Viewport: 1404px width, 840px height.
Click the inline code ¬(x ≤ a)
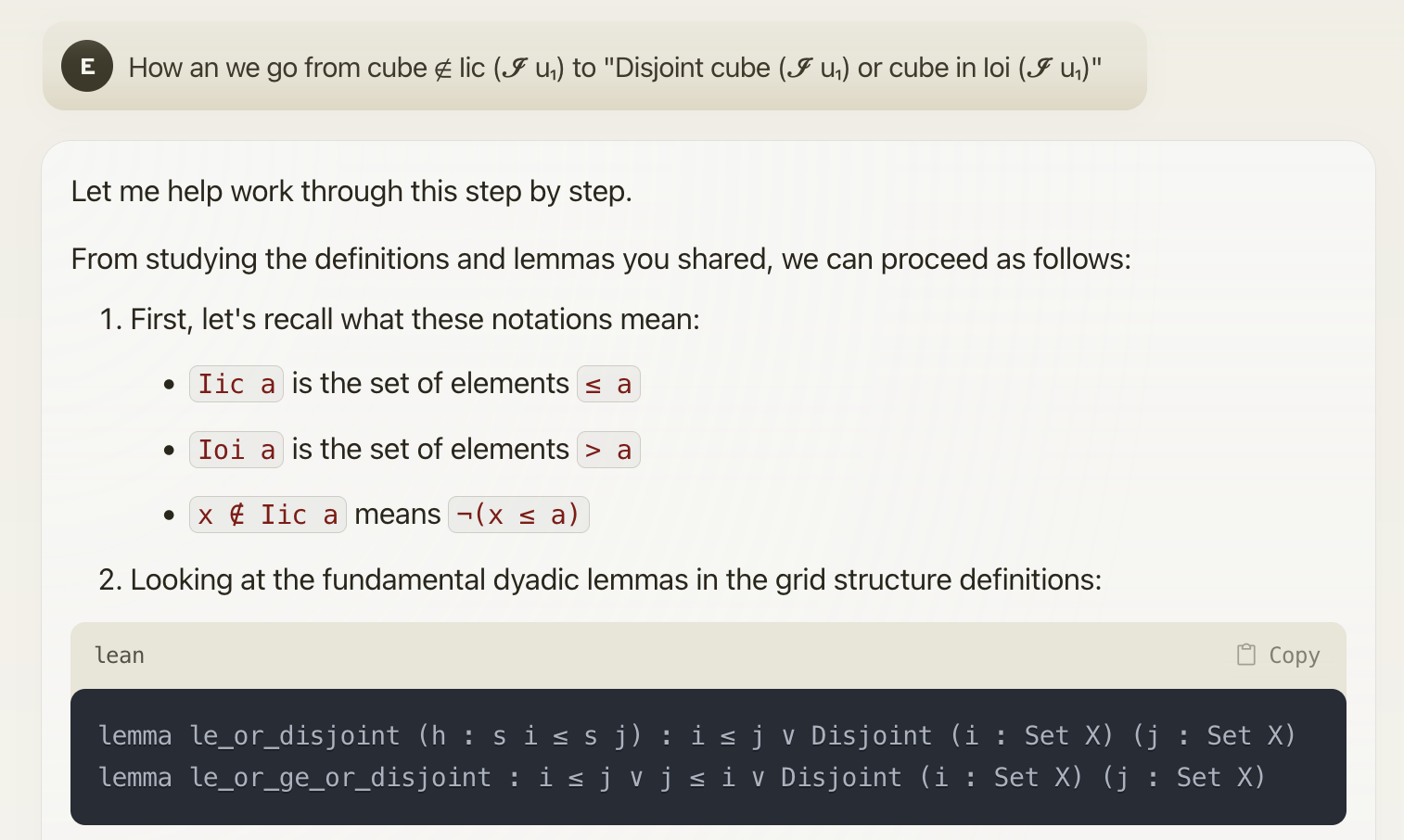518,515
